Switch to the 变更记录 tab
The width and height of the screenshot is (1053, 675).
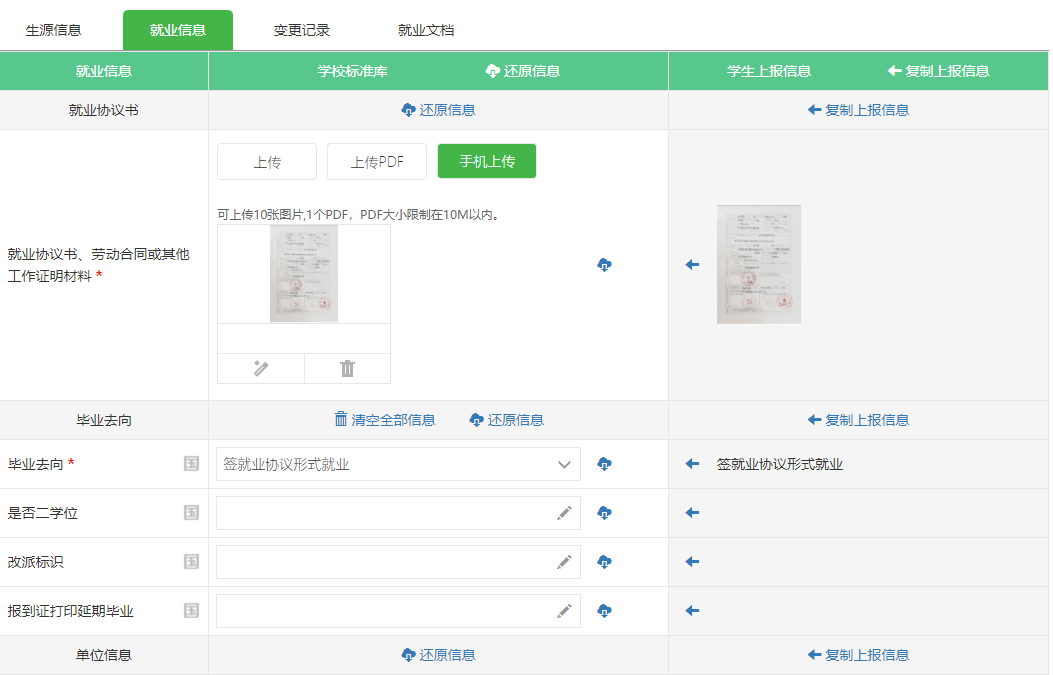[x=302, y=30]
